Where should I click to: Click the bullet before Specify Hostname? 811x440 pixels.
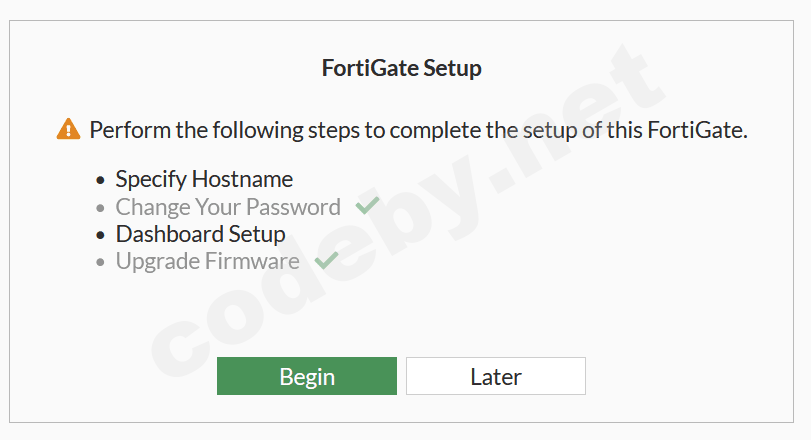(x=100, y=180)
